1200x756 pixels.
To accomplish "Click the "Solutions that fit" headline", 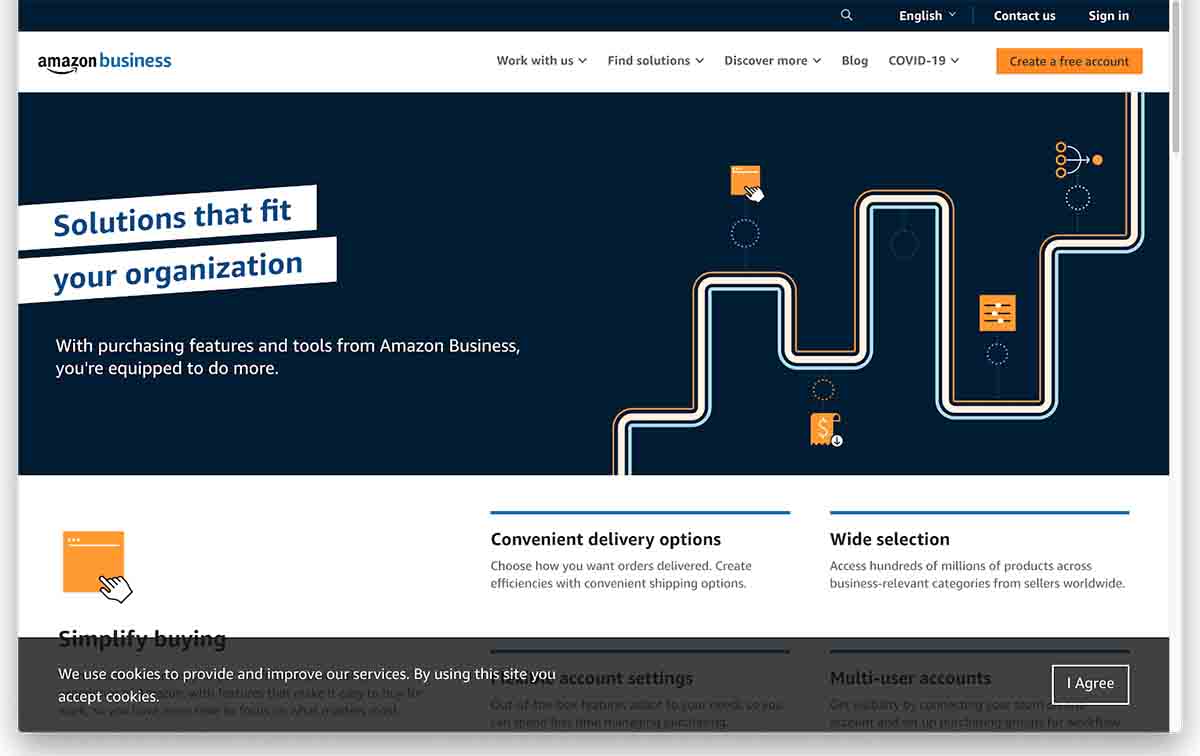I will click(x=172, y=217).
